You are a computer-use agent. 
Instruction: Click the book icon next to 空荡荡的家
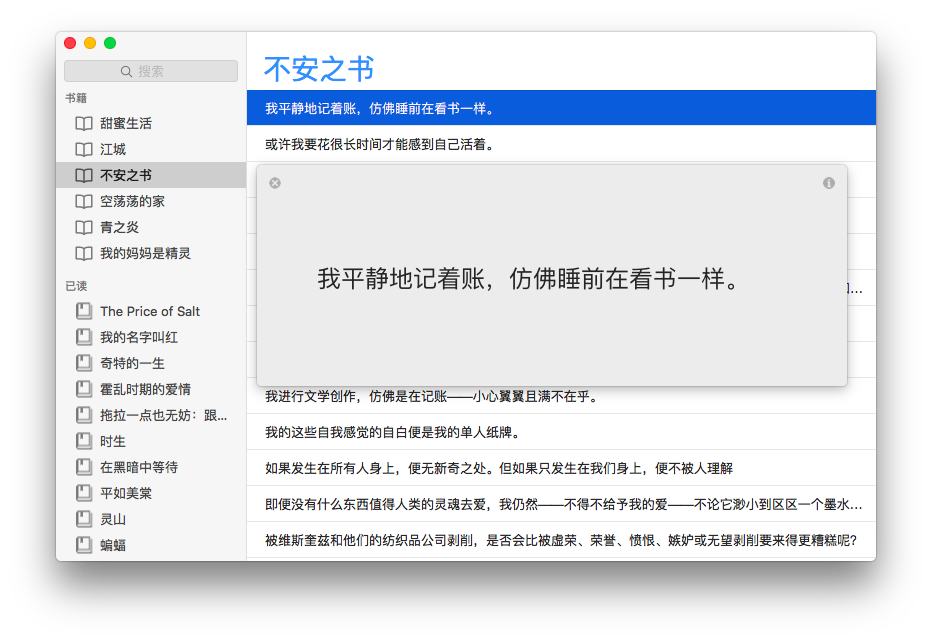[x=84, y=202]
